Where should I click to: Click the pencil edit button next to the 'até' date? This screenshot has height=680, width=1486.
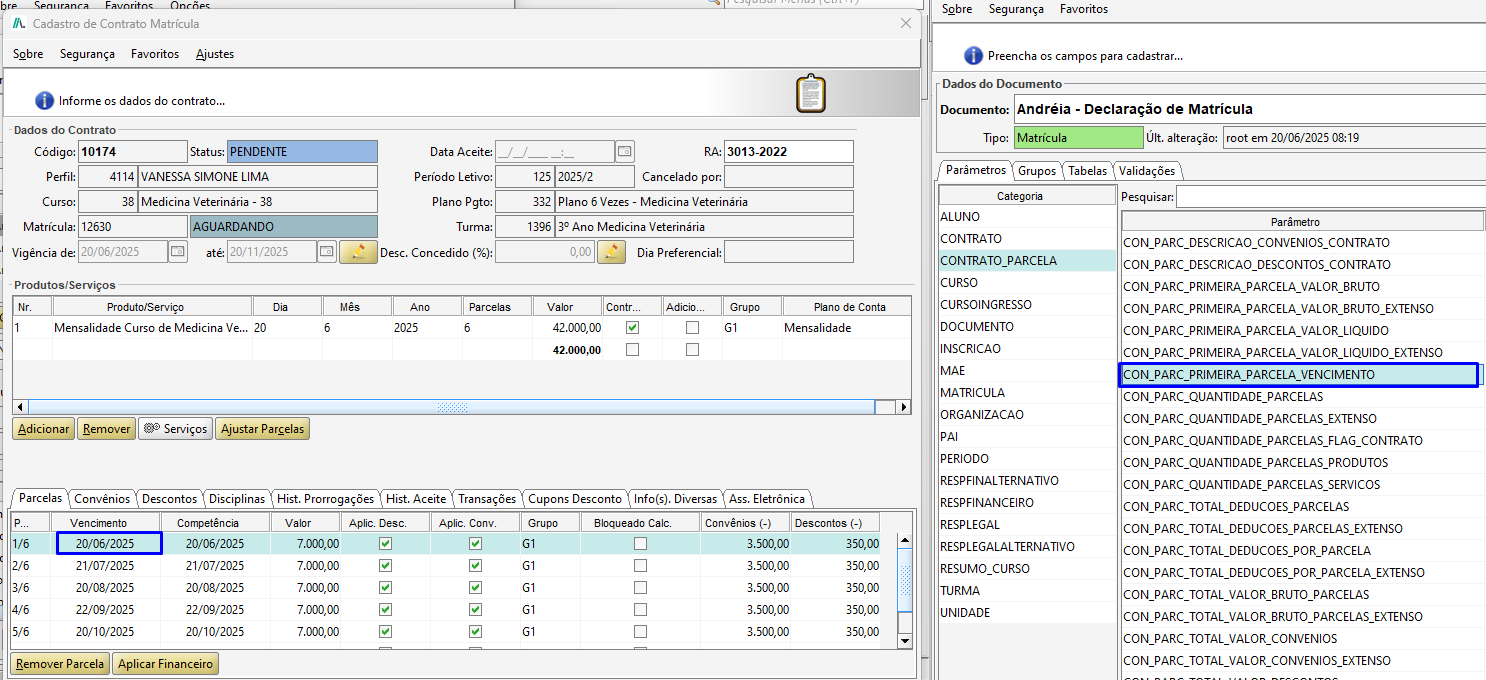pos(358,252)
